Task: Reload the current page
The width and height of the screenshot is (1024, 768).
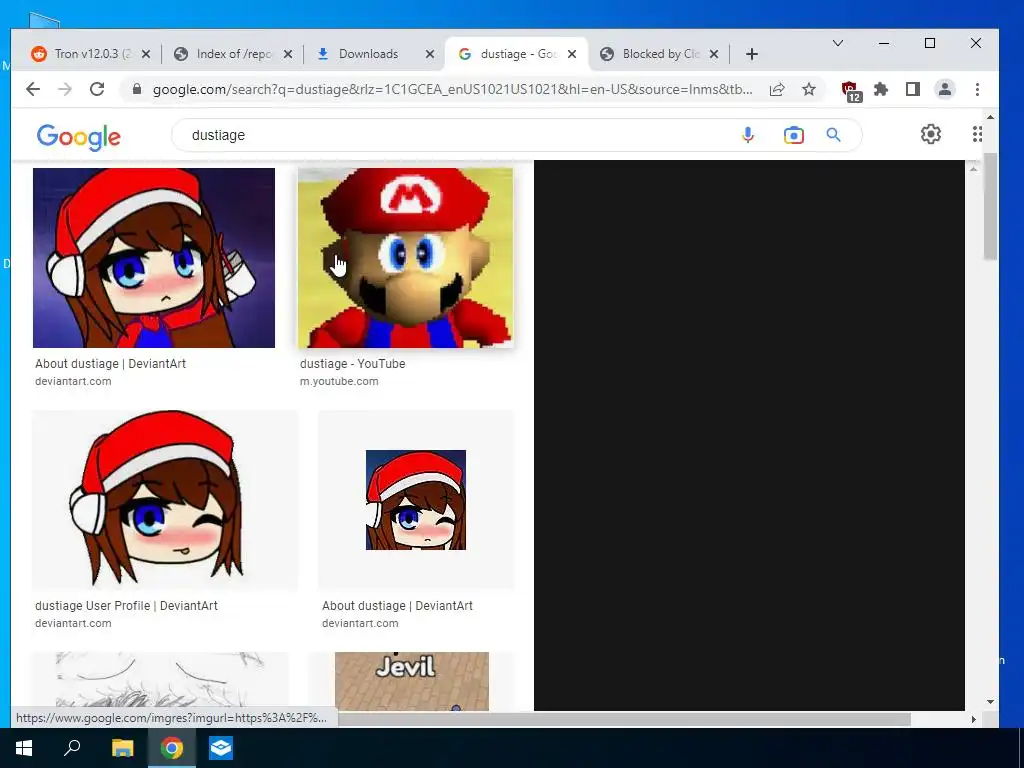Action: 97,89
